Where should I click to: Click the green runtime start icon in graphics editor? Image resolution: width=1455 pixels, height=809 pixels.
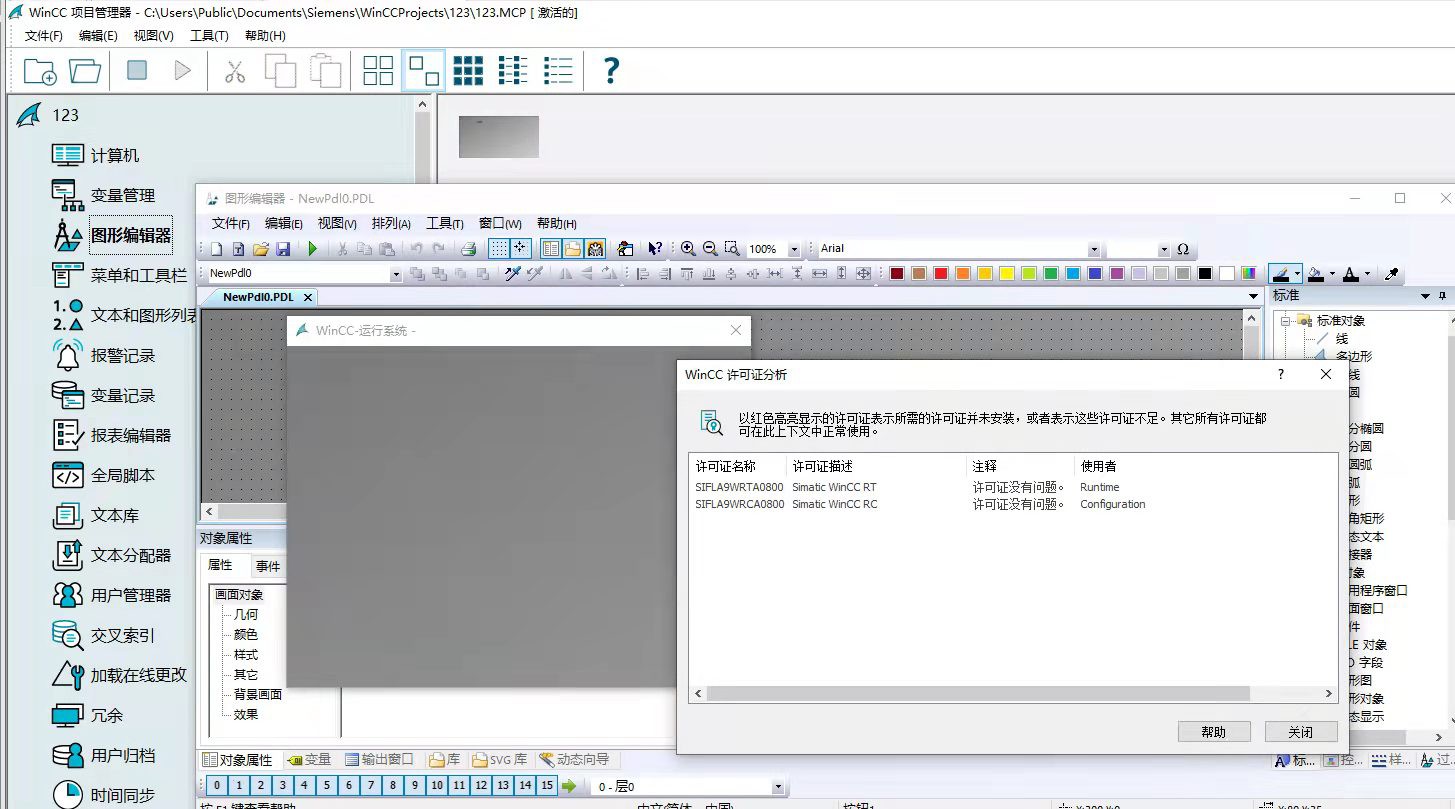(x=312, y=249)
